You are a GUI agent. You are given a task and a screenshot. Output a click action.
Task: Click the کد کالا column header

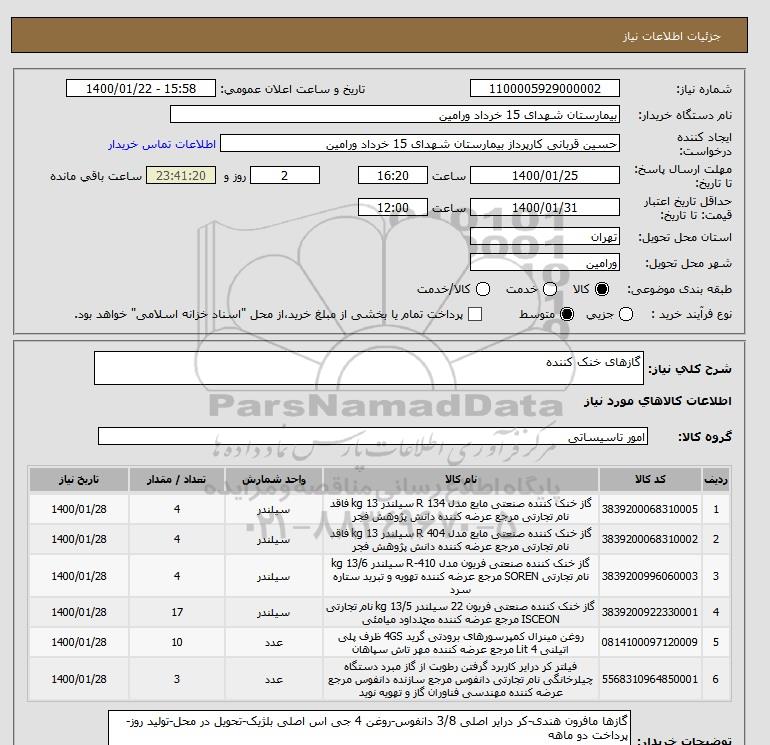[x=650, y=479]
